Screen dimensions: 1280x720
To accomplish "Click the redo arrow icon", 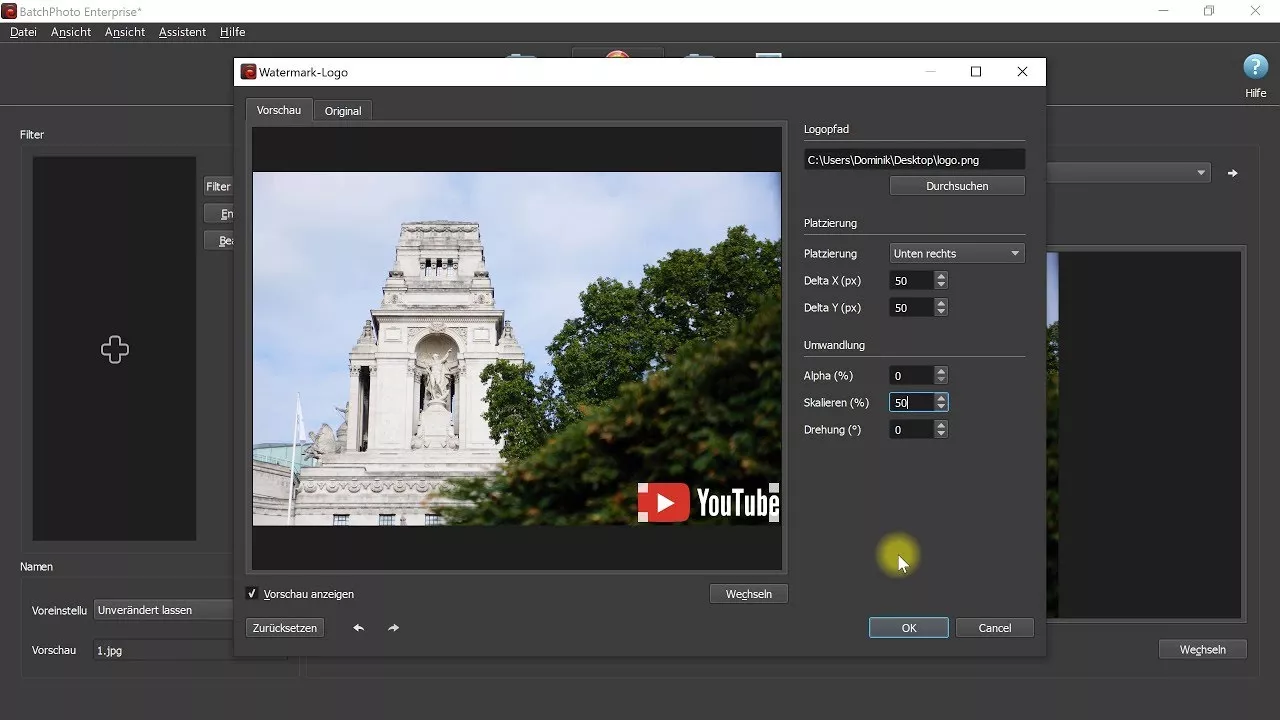I will tap(393, 627).
